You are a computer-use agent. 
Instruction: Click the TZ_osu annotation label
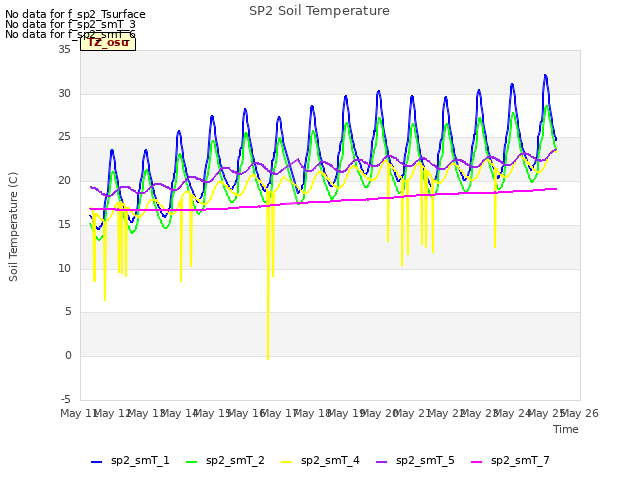[108, 43]
